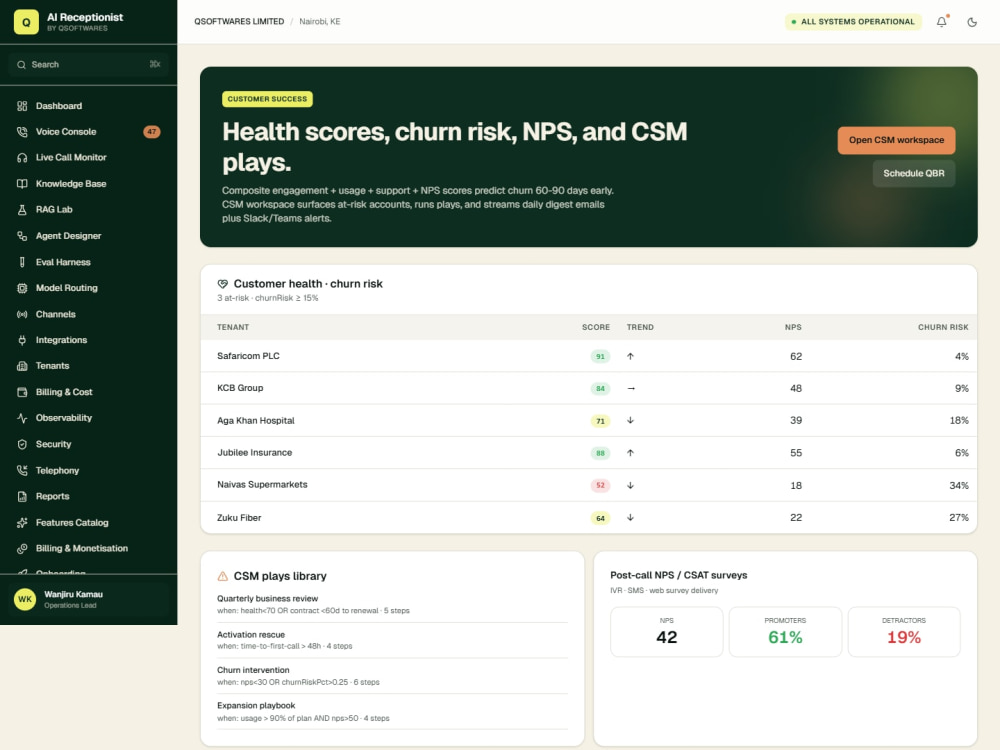This screenshot has height=750, width=1000.
Task: Click the Nairobi, KE breadcrumb
Action: [x=320, y=22]
